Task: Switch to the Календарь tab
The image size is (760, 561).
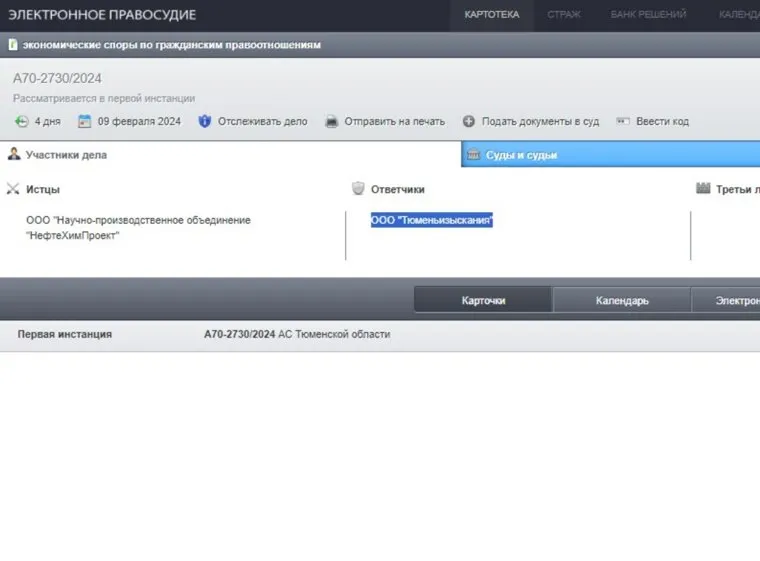Action: (x=622, y=300)
